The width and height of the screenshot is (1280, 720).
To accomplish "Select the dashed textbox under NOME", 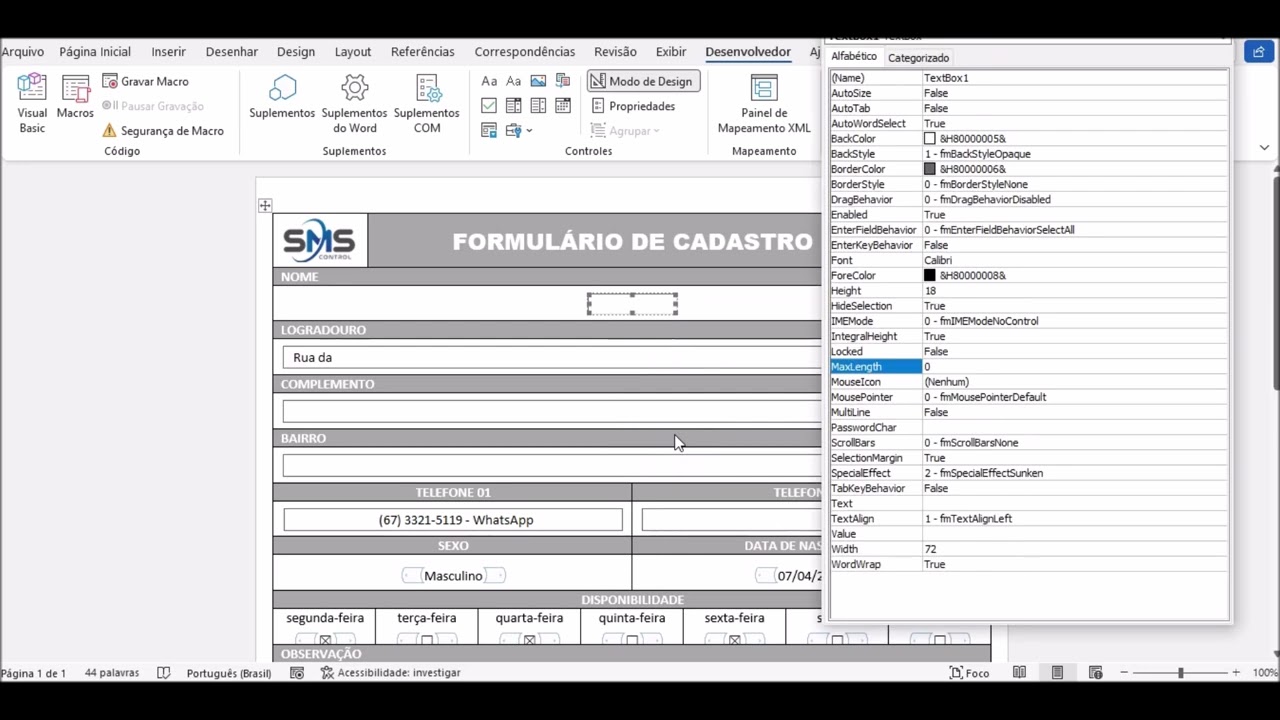I will coord(632,304).
